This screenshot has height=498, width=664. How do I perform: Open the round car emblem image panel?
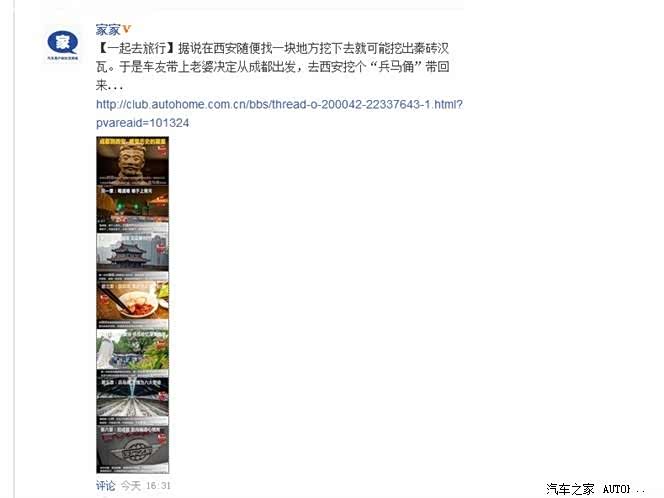tap(133, 449)
